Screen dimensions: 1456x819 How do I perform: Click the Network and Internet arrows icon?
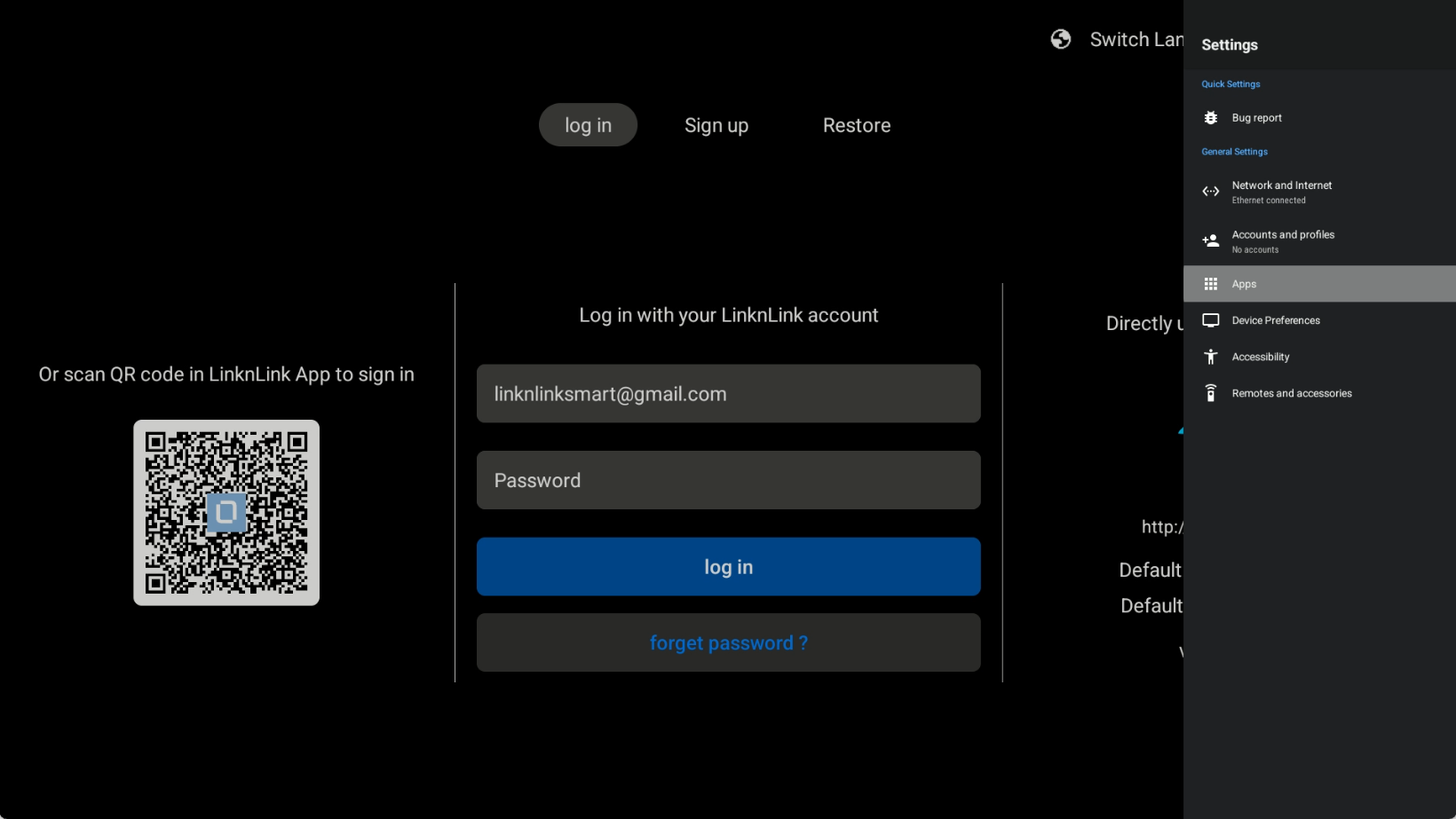click(1210, 192)
